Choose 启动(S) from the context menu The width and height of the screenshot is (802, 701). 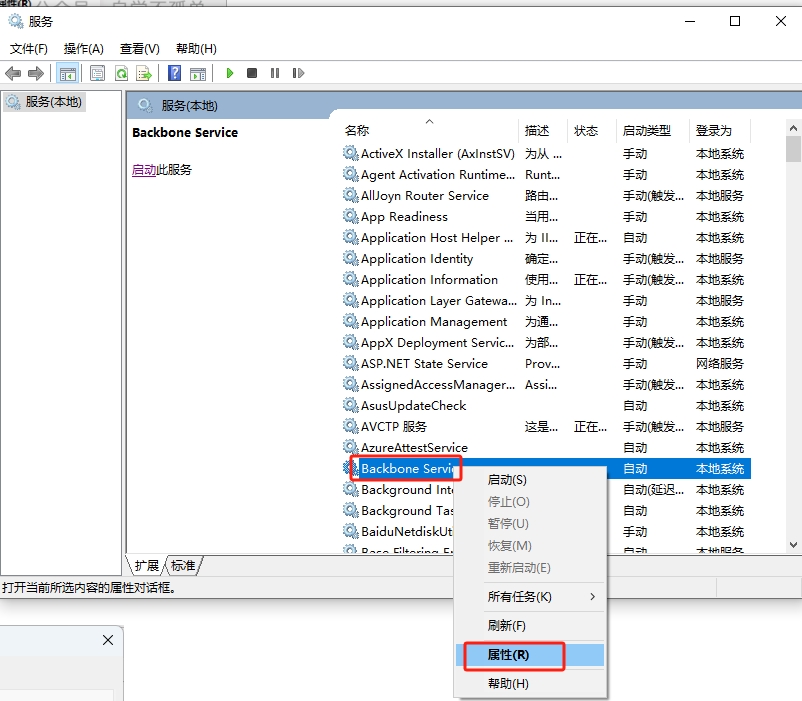click(x=507, y=480)
